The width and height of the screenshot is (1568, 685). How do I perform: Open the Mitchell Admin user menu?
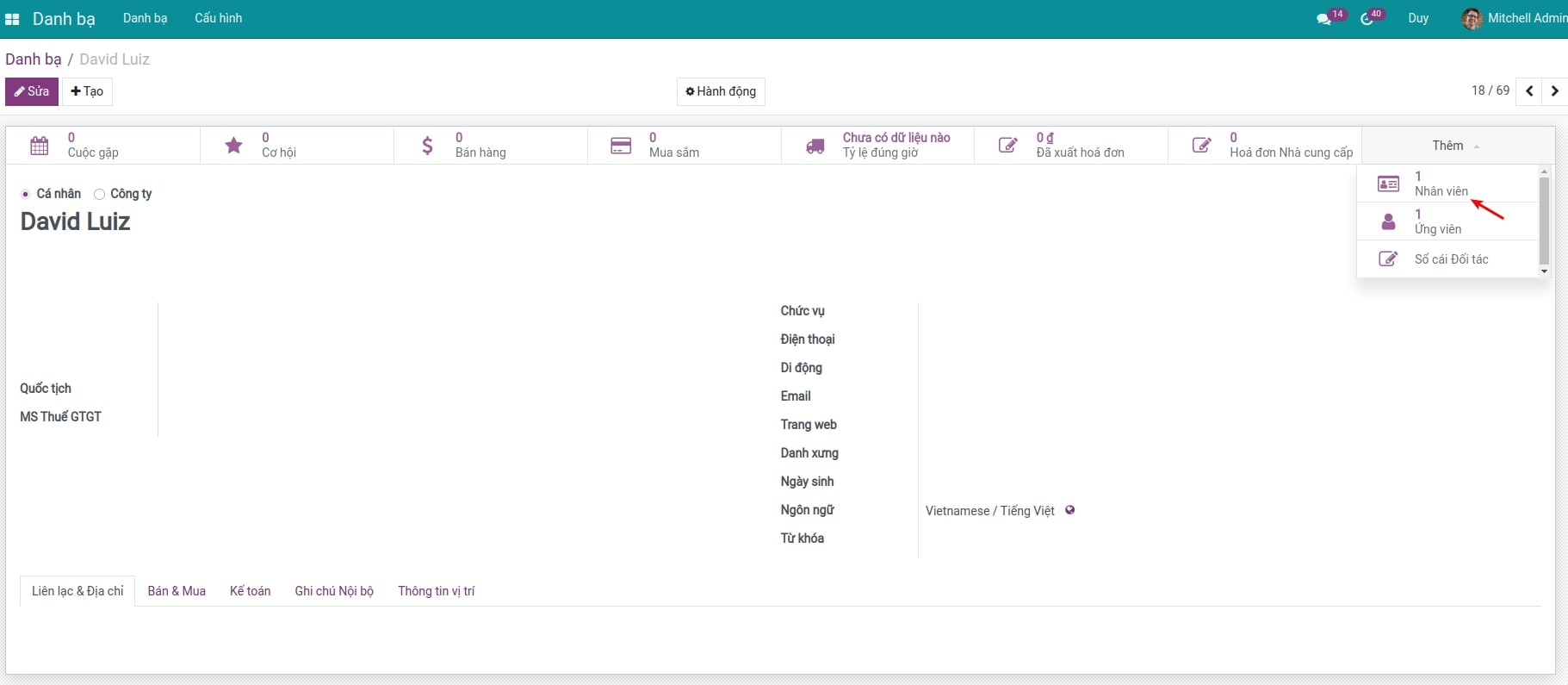click(1515, 18)
